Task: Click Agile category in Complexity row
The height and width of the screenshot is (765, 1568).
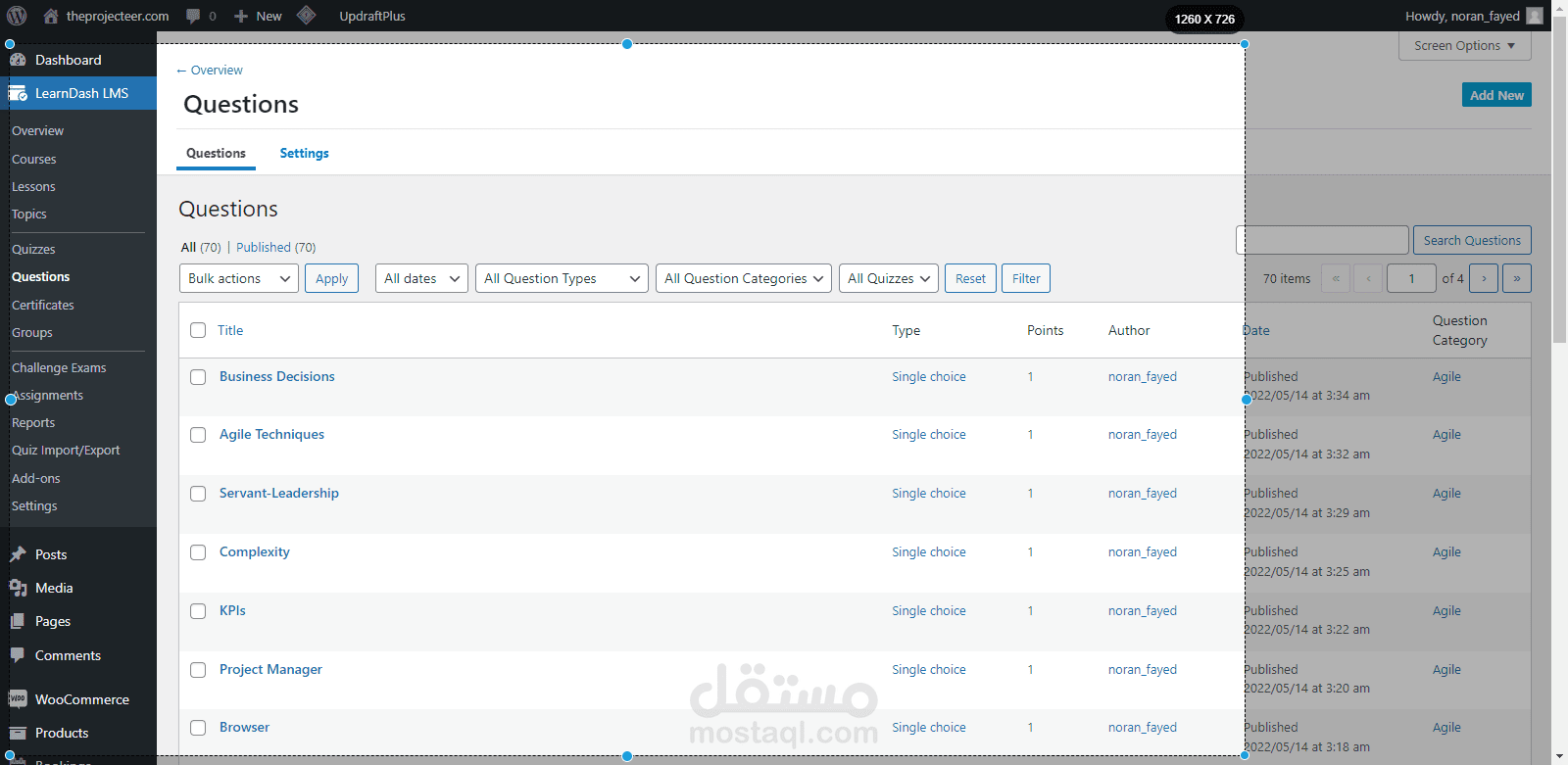Action: 1446,551
